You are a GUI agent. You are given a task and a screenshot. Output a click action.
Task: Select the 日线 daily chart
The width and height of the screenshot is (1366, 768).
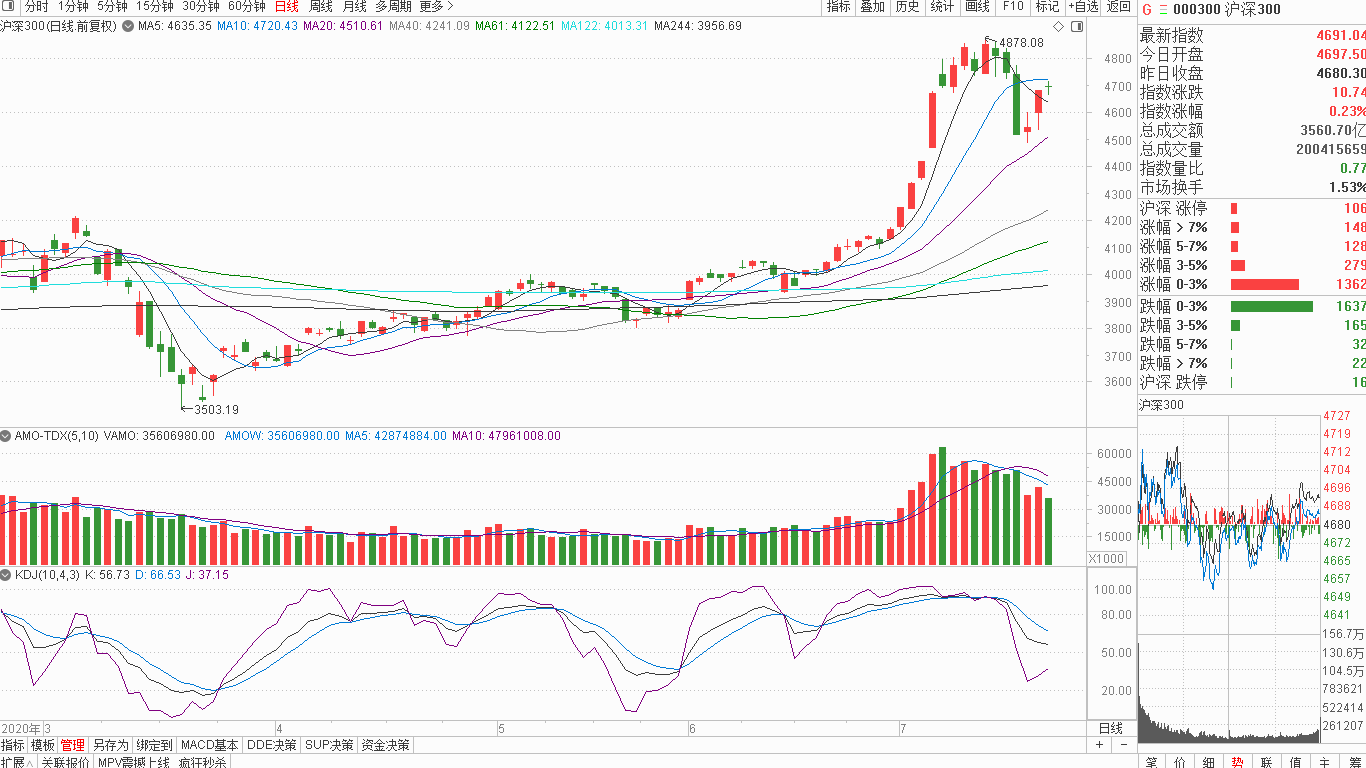tap(286, 7)
